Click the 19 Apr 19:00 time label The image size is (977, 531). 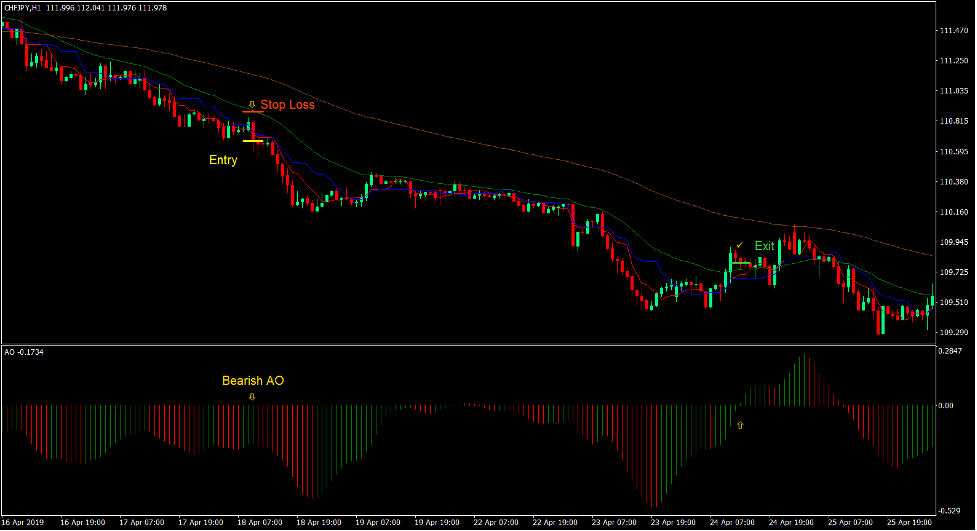[437, 522]
